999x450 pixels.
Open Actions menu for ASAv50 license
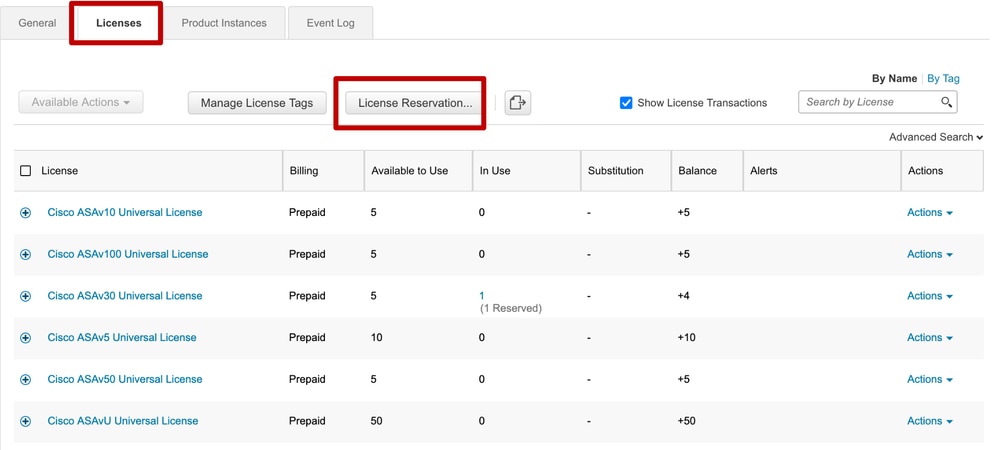[930, 379]
